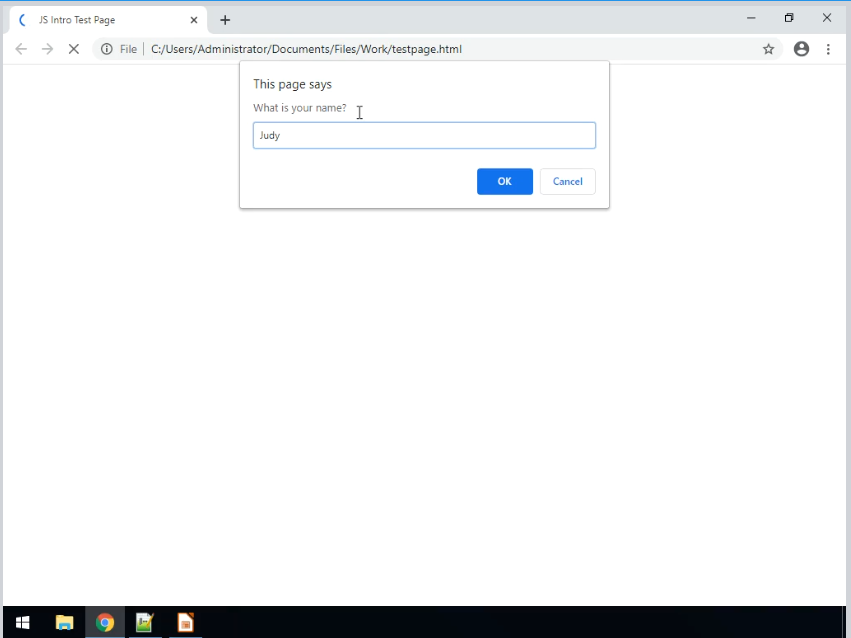Bookmark this page with the star icon
This screenshot has height=638, width=851.
pyautogui.click(x=769, y=49)
